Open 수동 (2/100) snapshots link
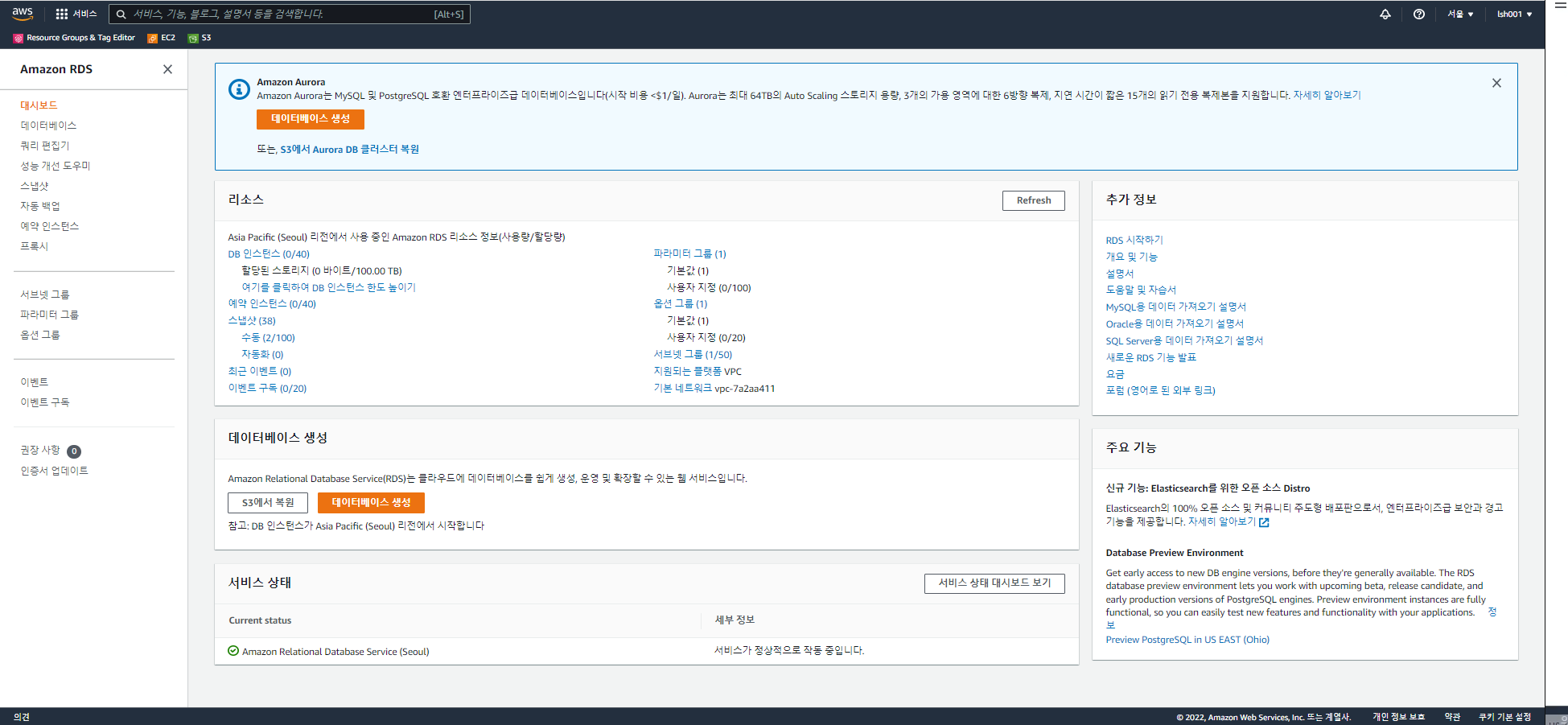 tap(269, 338)
